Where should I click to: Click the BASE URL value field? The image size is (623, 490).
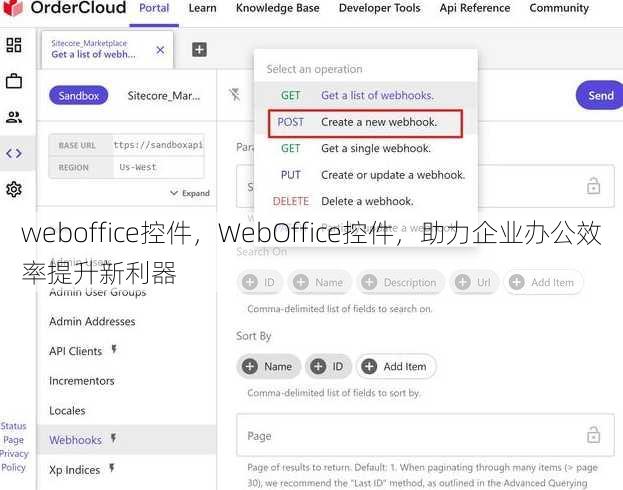(158, 145)
